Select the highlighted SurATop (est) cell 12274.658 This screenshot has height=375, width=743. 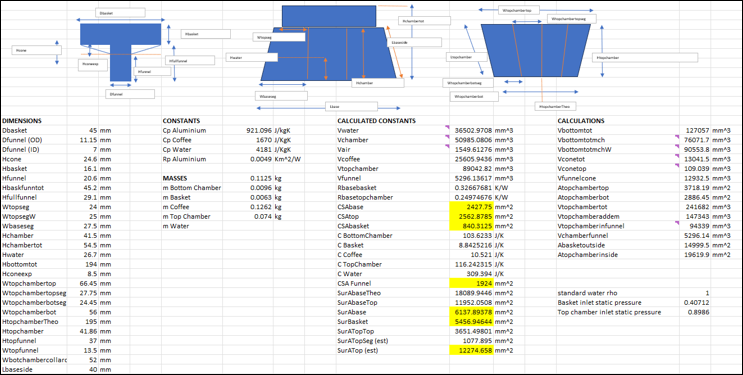pos(471,350)
